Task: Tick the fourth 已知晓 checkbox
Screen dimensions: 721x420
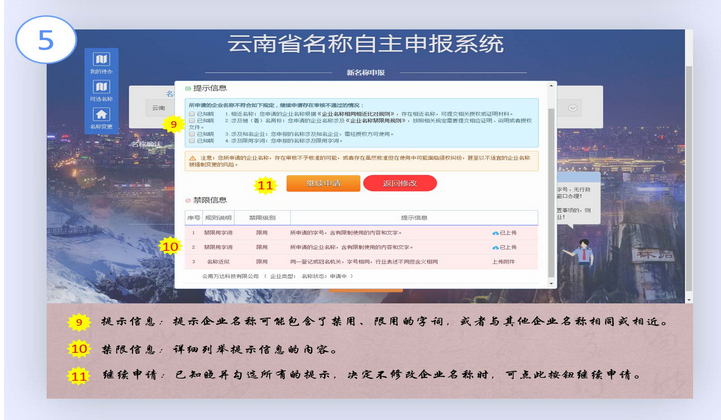Action: pos(192,140)
